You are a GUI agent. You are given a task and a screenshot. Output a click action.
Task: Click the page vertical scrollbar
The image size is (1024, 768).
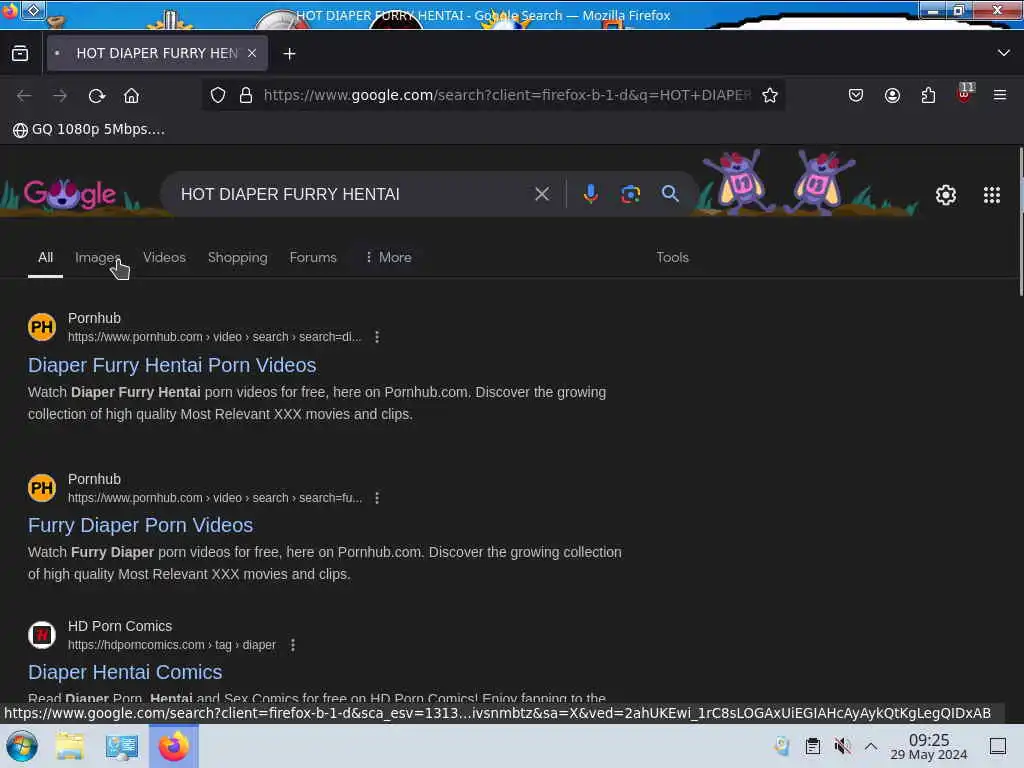click(1020, 222)
